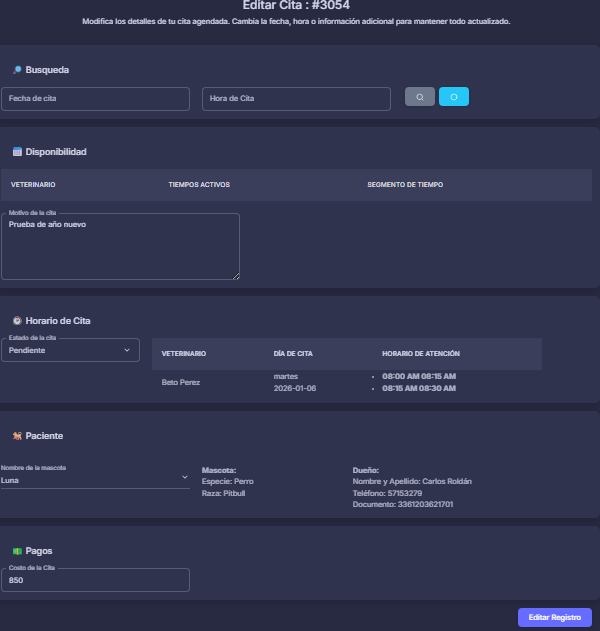The height and width of the screenshot is (631, 600).
Task: Expand the Nombre de la mascota selector
Action: pos(95,479)
